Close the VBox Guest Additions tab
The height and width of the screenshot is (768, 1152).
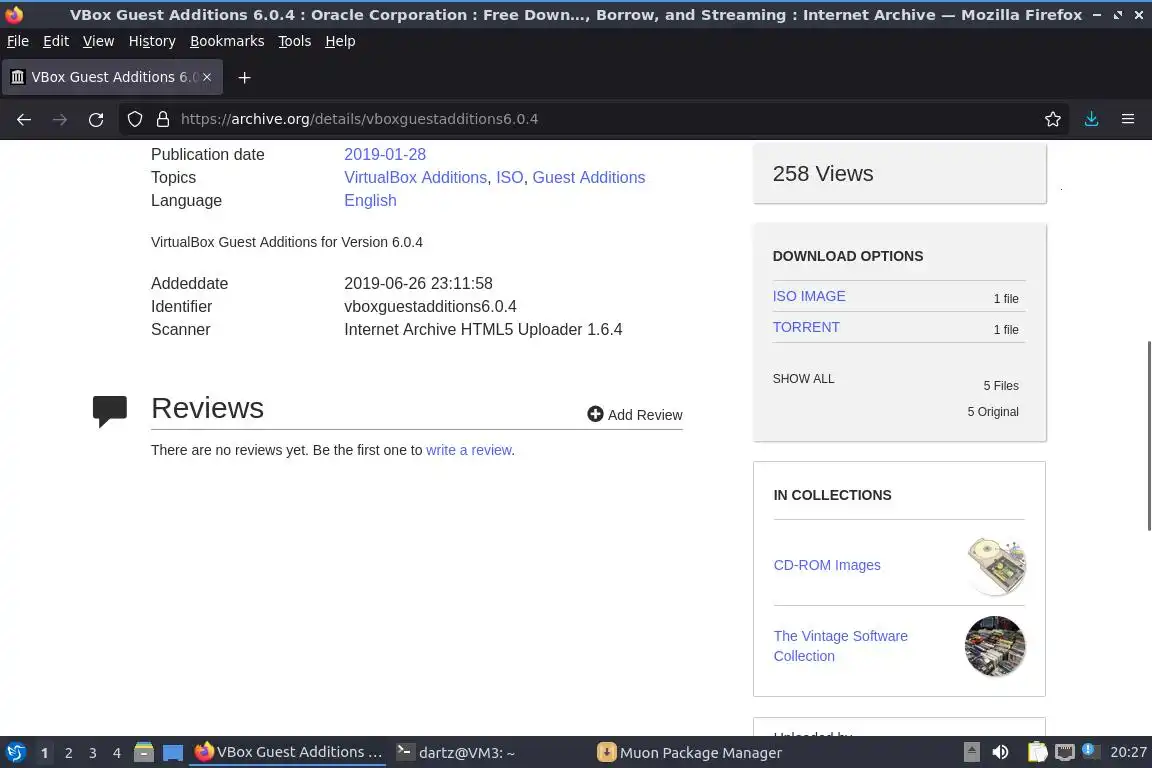click(207, 77)
